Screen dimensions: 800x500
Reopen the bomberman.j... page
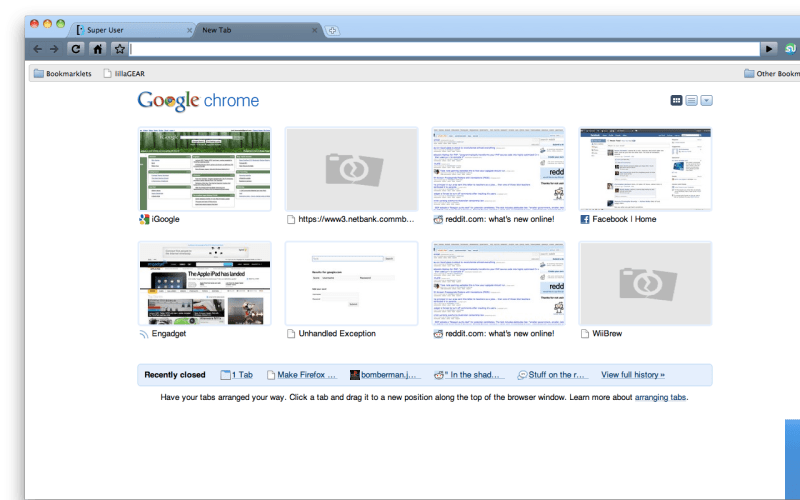coord(385,374)
